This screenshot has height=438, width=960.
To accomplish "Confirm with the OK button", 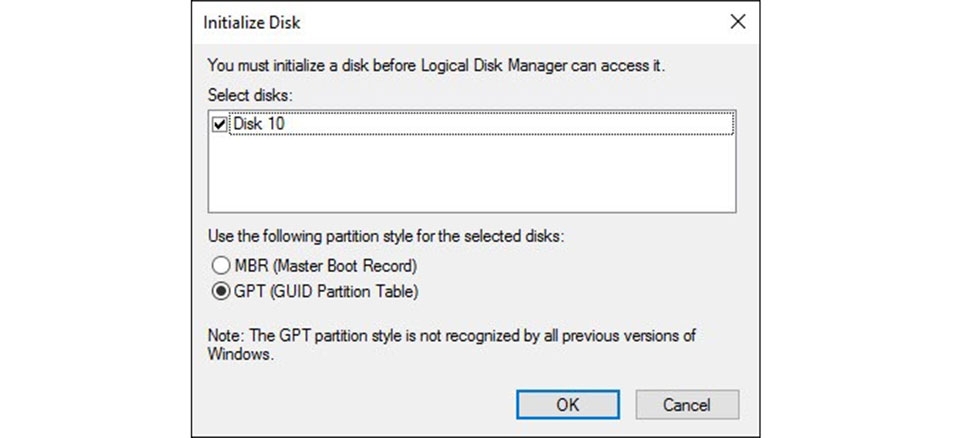I will [567, 405].
